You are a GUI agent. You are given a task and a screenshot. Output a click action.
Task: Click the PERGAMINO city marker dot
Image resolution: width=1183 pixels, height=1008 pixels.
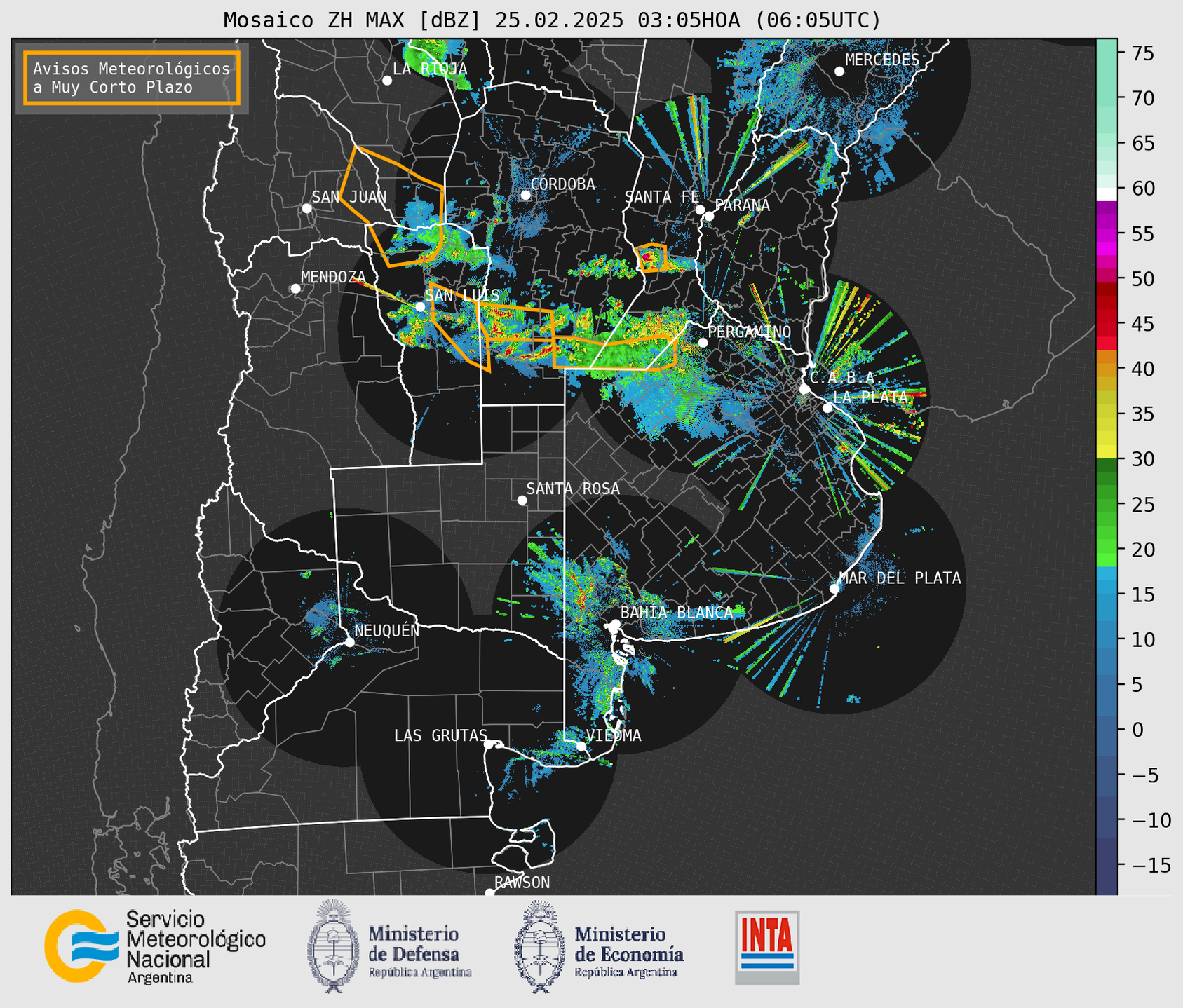[703, 343]
